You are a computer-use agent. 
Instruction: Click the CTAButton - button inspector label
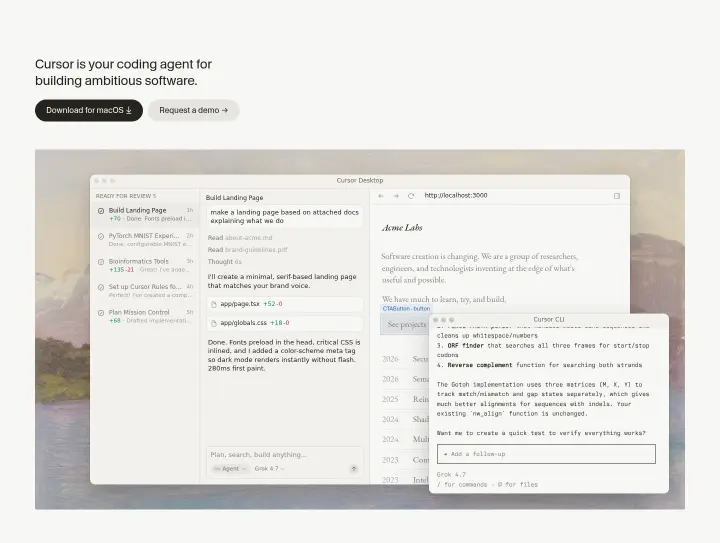[406, 308]
